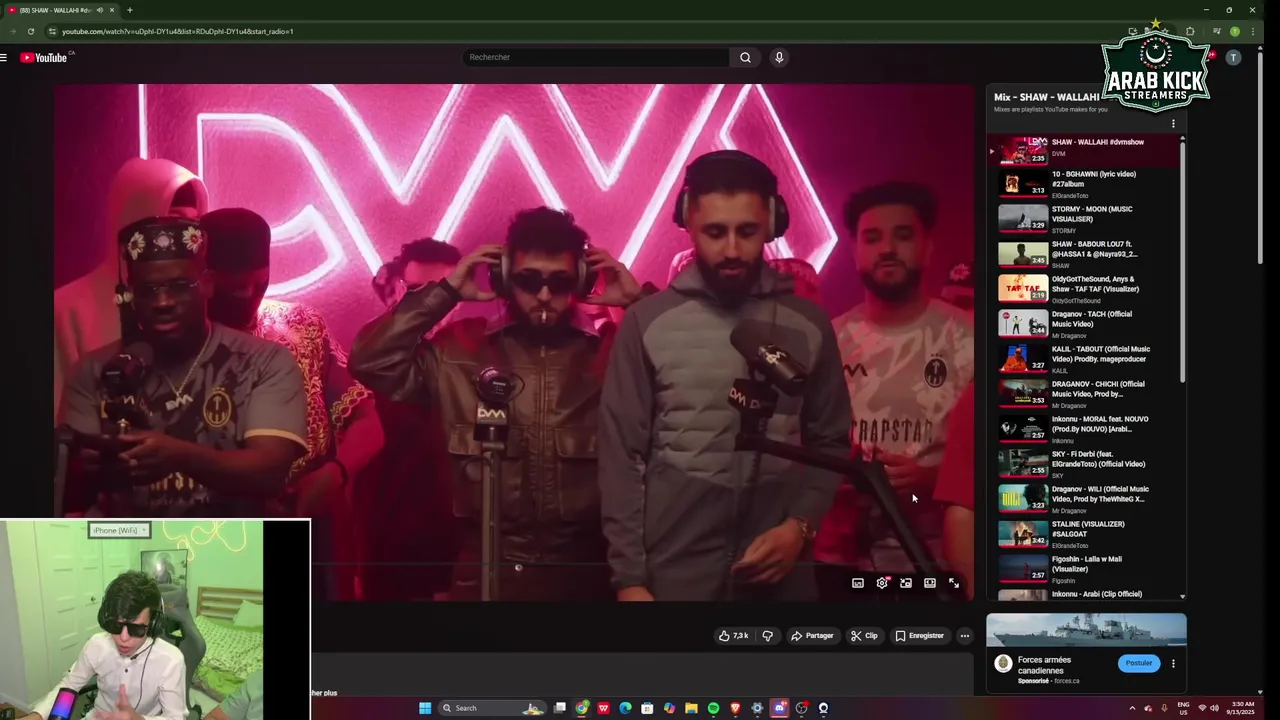Screen dimensions: 1280x720
Task: Mute the tab via speaker icon
Action: click(x=100, y=10)
